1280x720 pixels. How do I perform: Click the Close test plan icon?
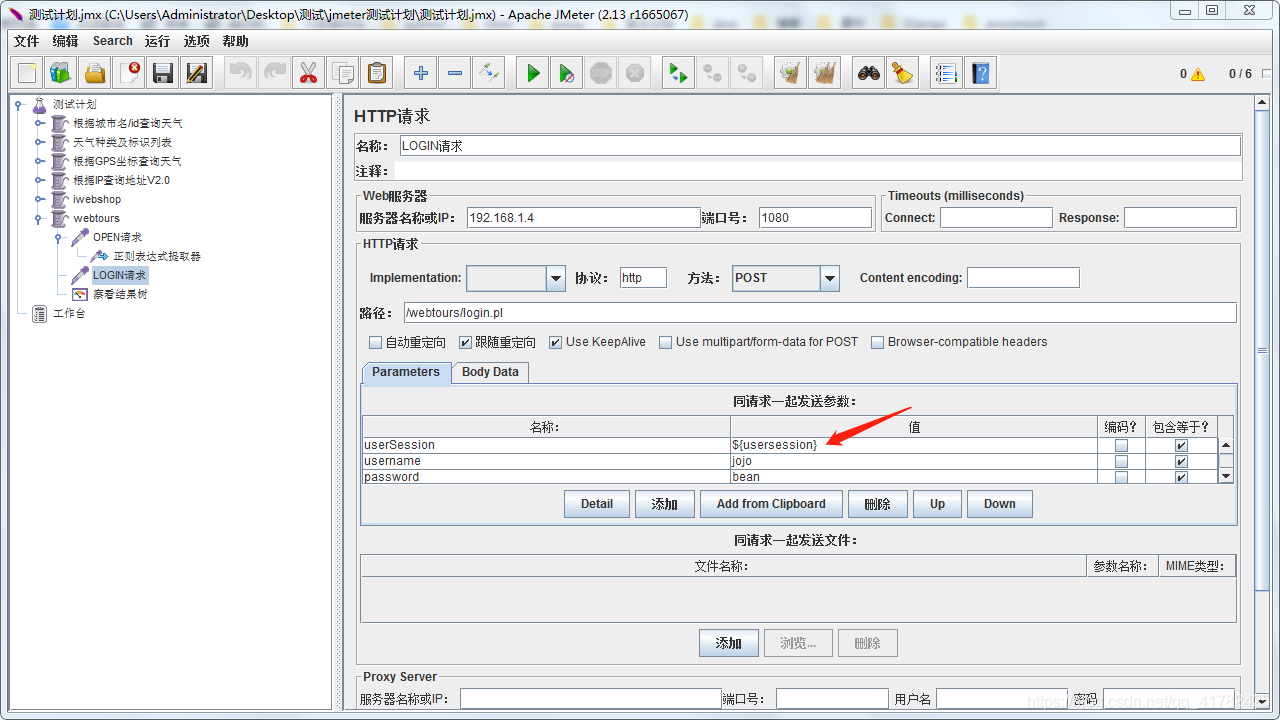(129, 73)
